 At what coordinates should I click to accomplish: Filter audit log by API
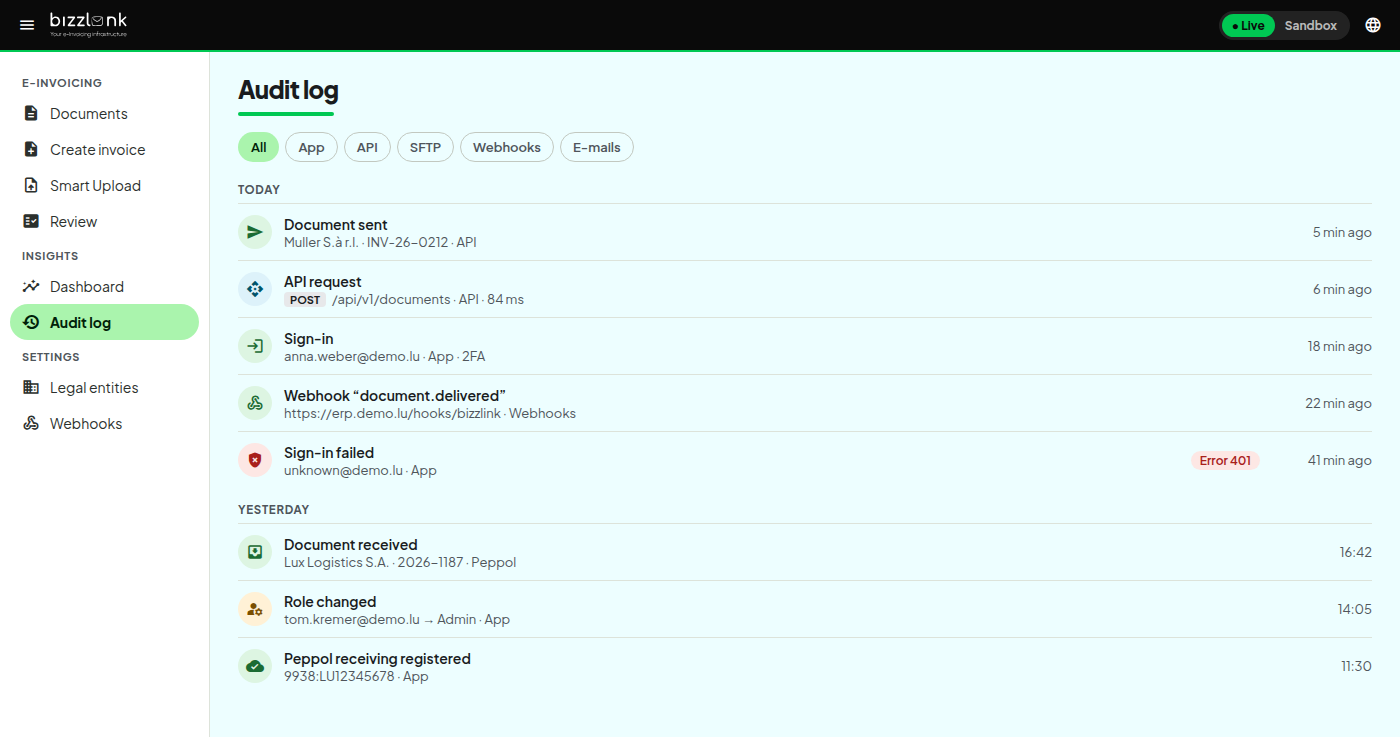(x=367, y=148)
